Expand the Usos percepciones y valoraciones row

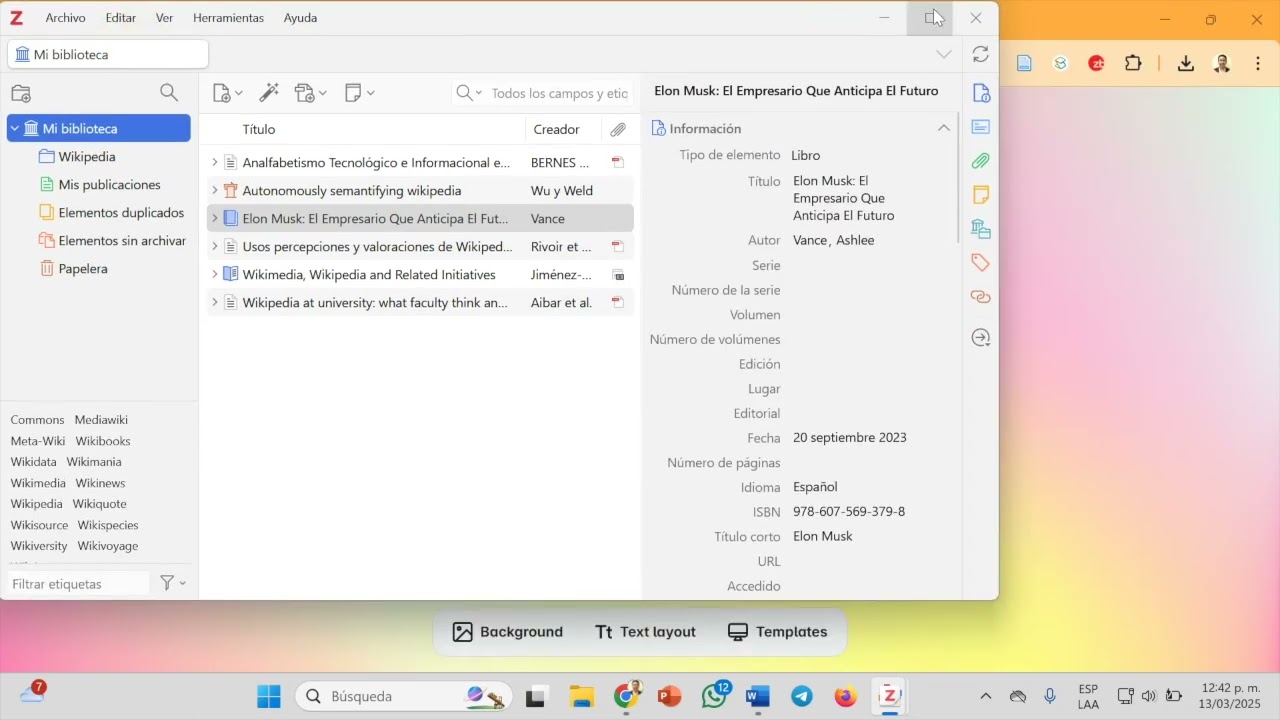click(x=214, y=246)
